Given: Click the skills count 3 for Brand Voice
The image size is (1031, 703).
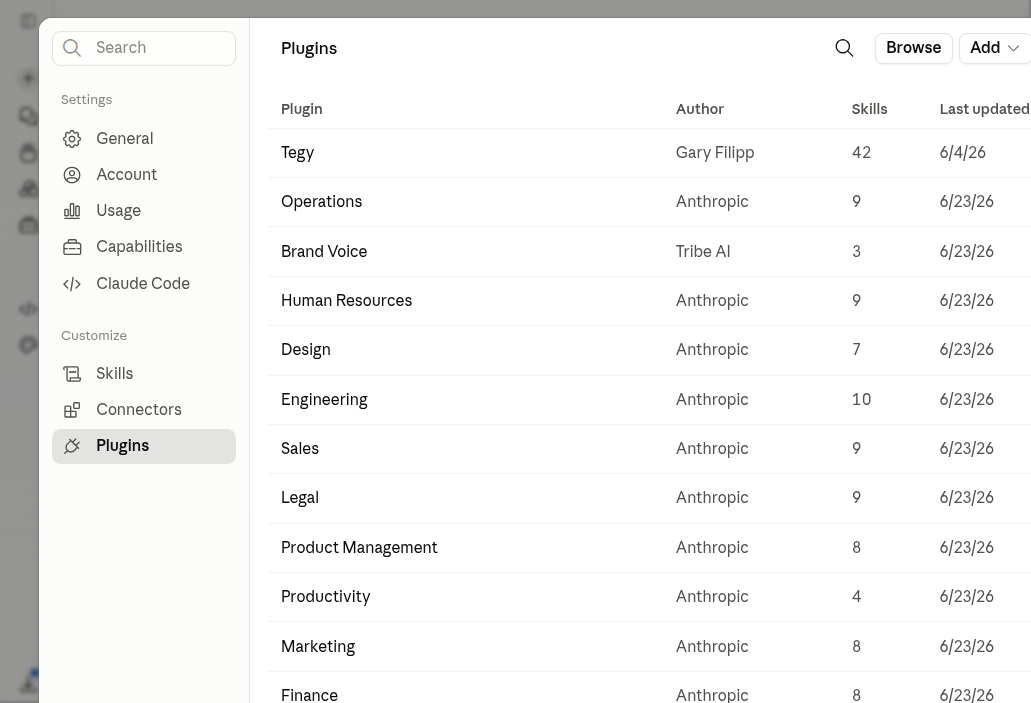Looking at the screenshot, I should [x=856, y=251].
